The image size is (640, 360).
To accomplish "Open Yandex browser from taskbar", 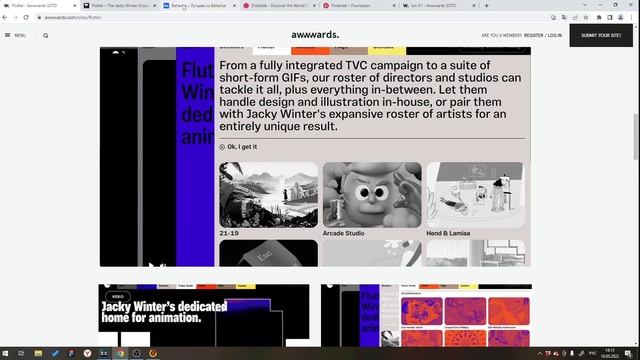I will click(x=87, y=353).
